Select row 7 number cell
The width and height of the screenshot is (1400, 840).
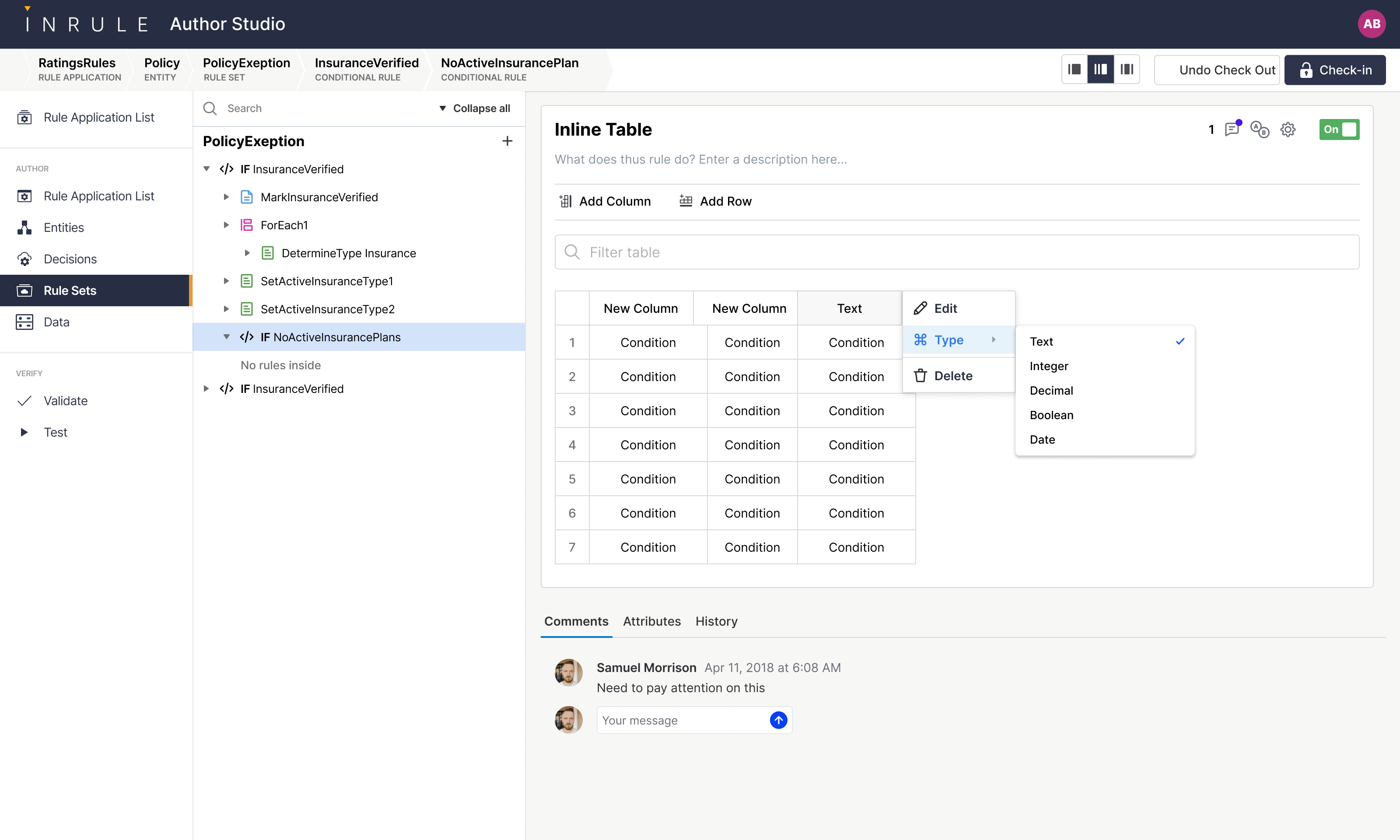coord(572,547)
